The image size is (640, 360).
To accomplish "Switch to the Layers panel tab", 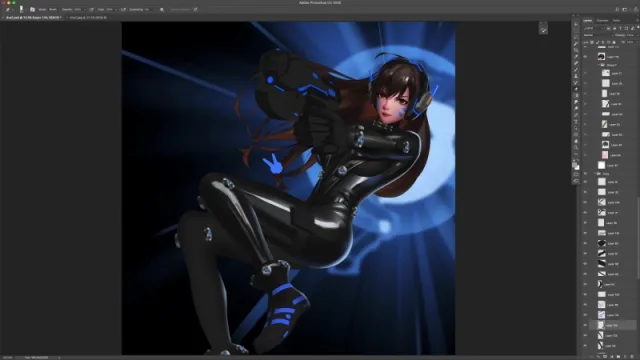I will point(587,20).
